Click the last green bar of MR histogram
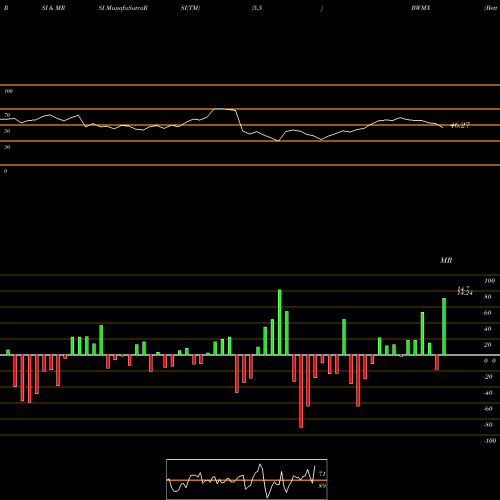The width and height of the screenshot is (500, 500). 444,326
